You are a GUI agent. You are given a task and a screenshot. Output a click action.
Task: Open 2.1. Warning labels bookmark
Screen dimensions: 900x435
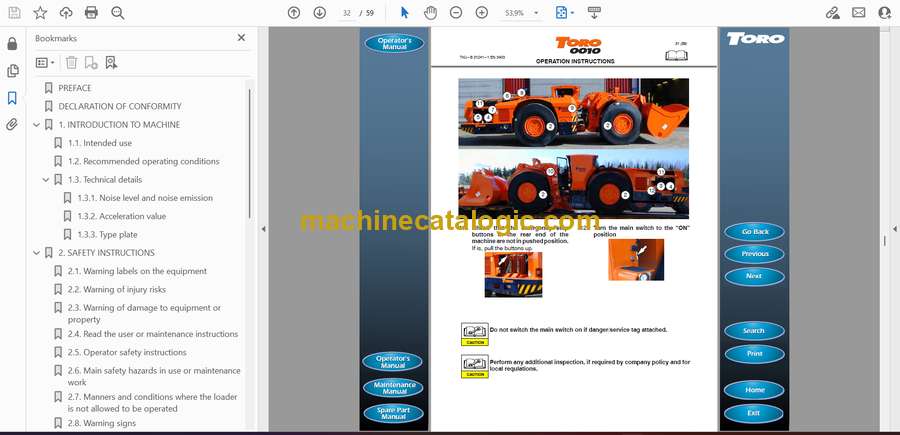click(x=137, y=271)
